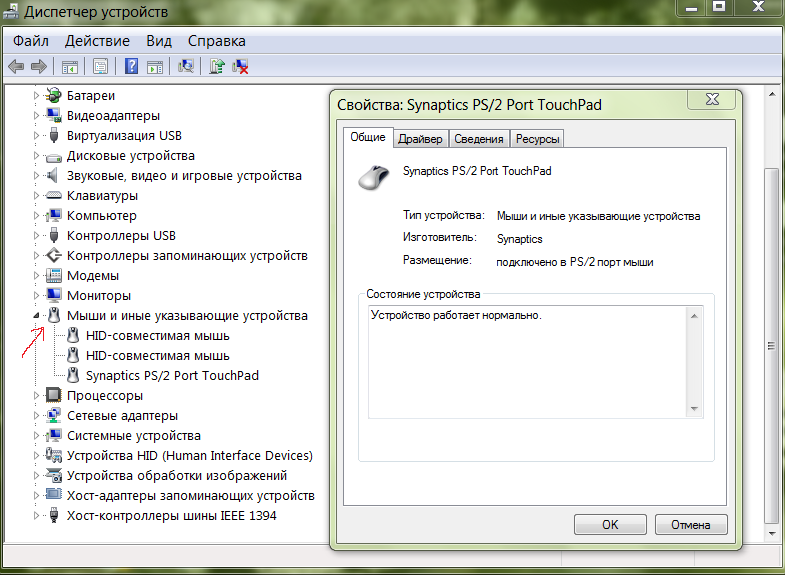Switch to the Сведения tab

[x=479, y=139]
